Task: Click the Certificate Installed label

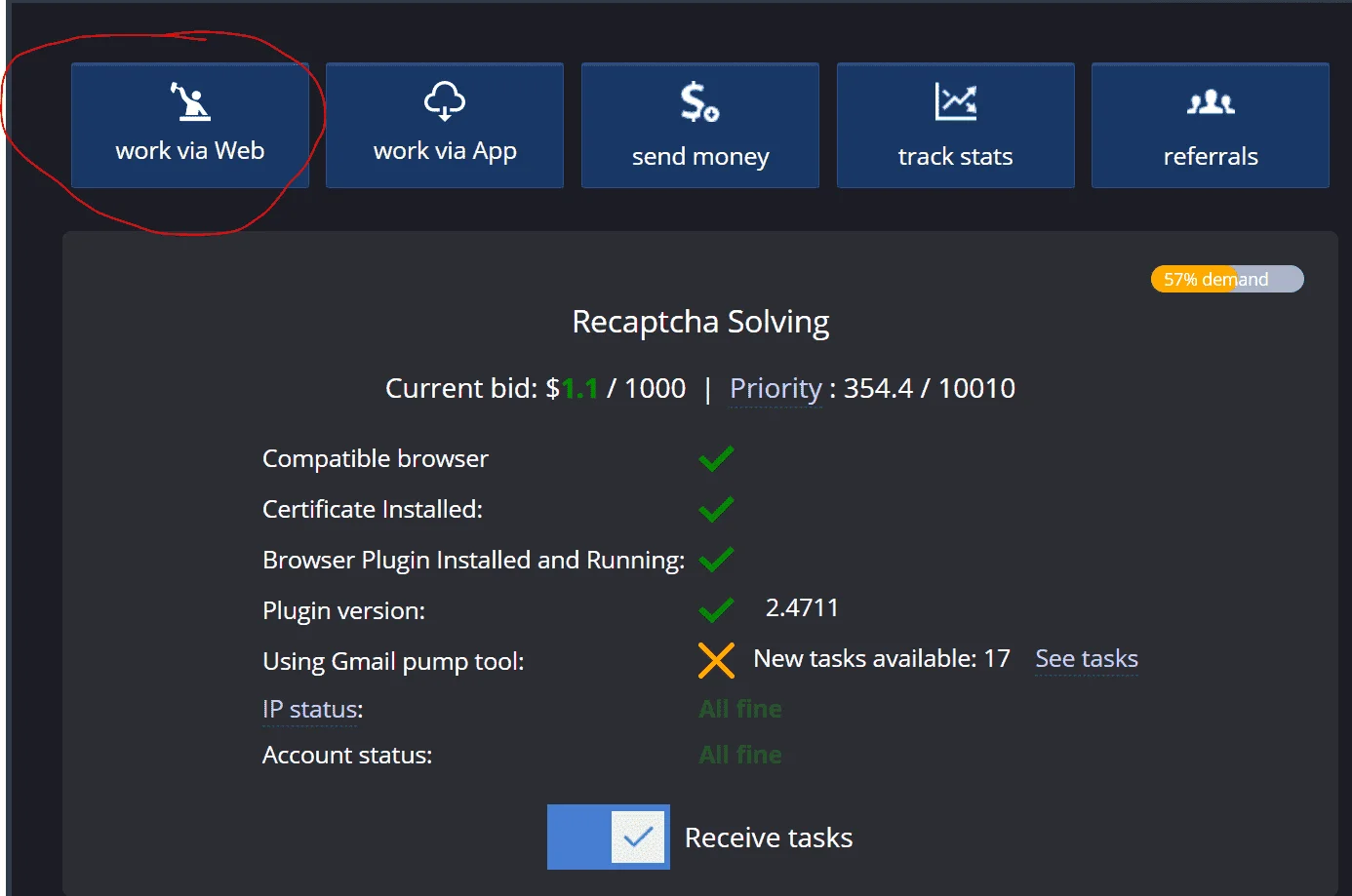Action: coord(373,509)
